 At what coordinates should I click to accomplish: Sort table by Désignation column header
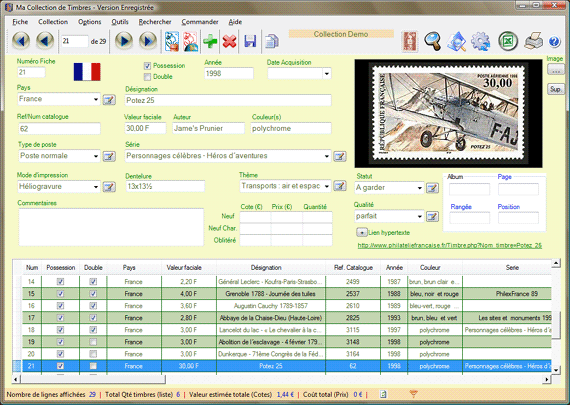coord(266,268)
